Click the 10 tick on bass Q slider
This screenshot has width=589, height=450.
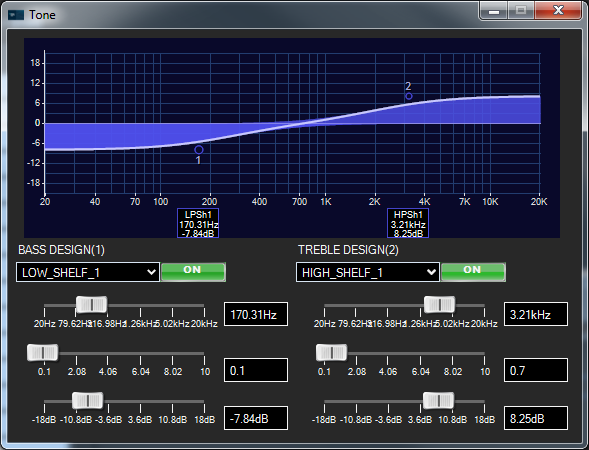pos(205,372)
